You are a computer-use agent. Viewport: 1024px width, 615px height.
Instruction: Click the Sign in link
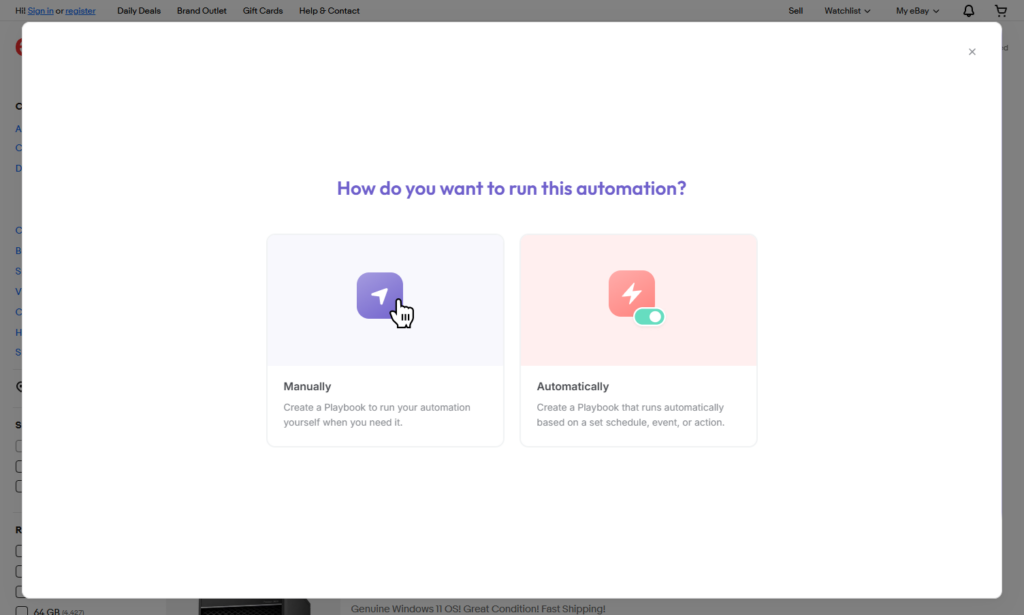click(x=40, y=11)
